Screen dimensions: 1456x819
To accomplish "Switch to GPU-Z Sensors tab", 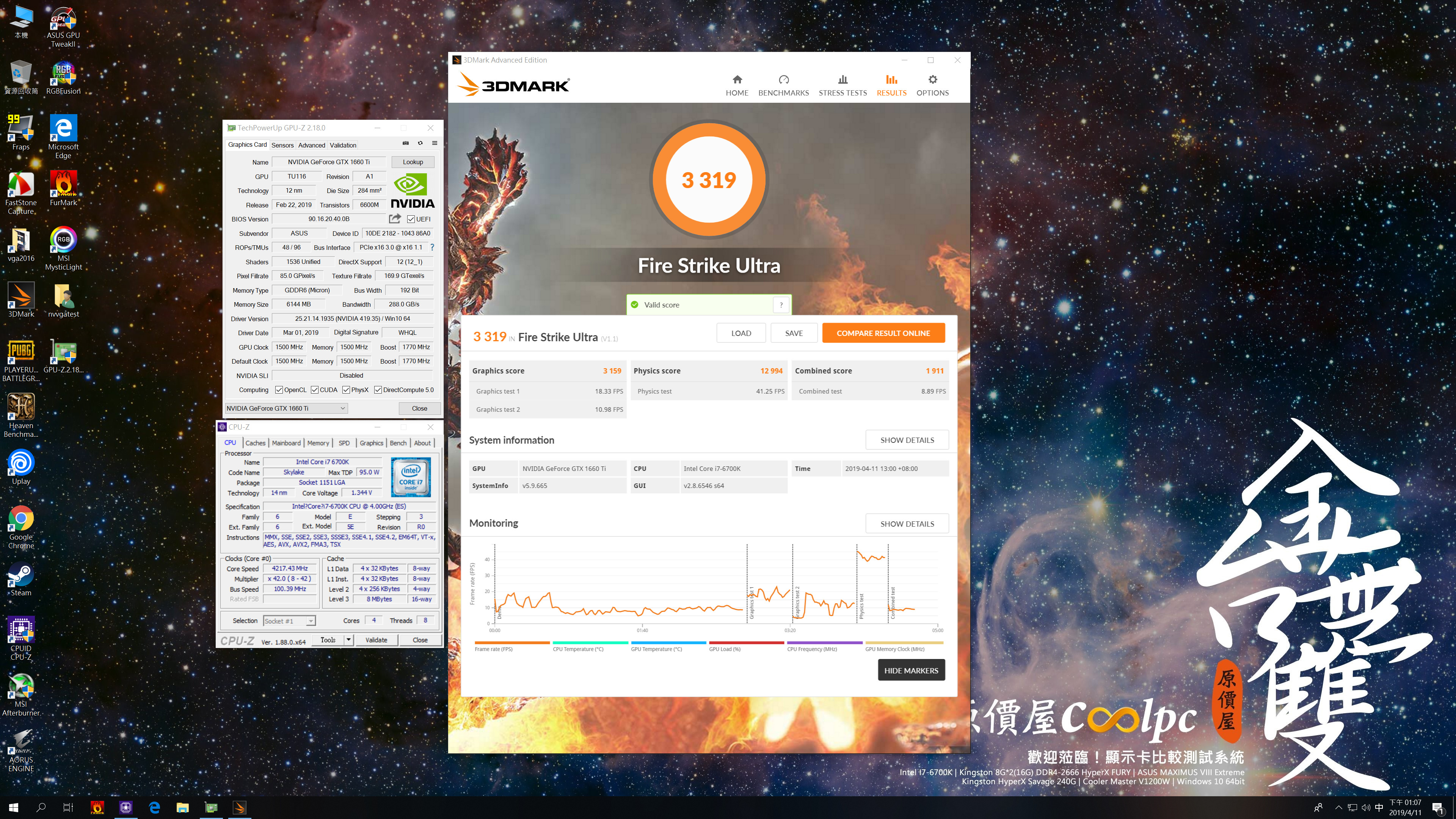I will [x=282, y=145].
